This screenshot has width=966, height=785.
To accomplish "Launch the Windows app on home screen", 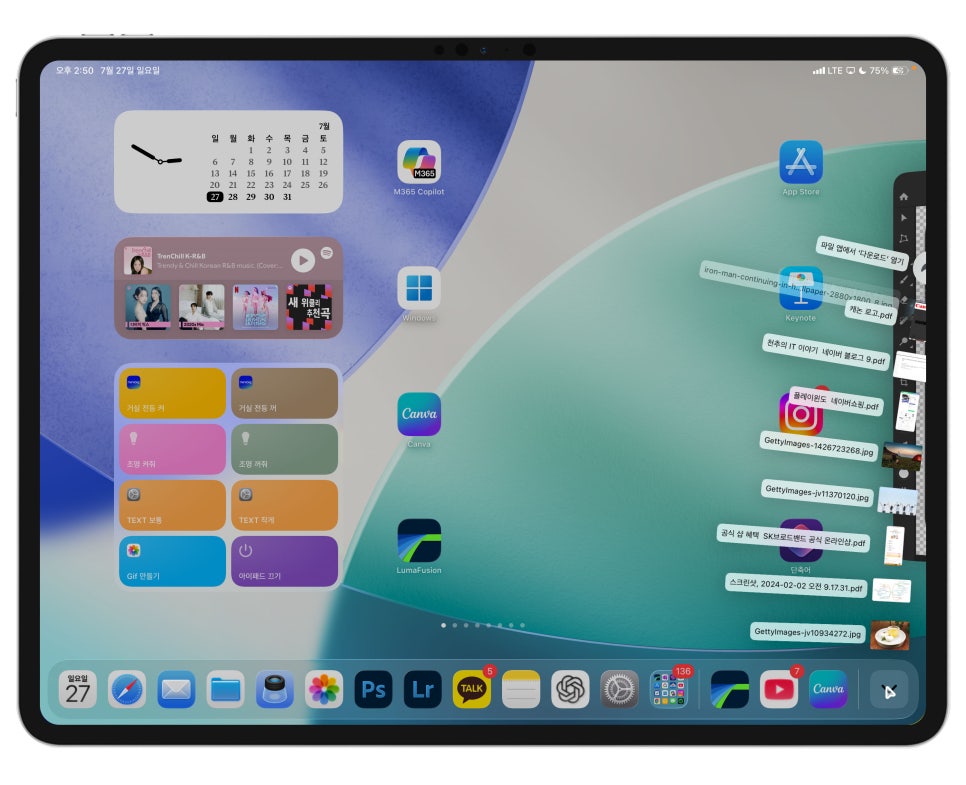I will [419, 288].
